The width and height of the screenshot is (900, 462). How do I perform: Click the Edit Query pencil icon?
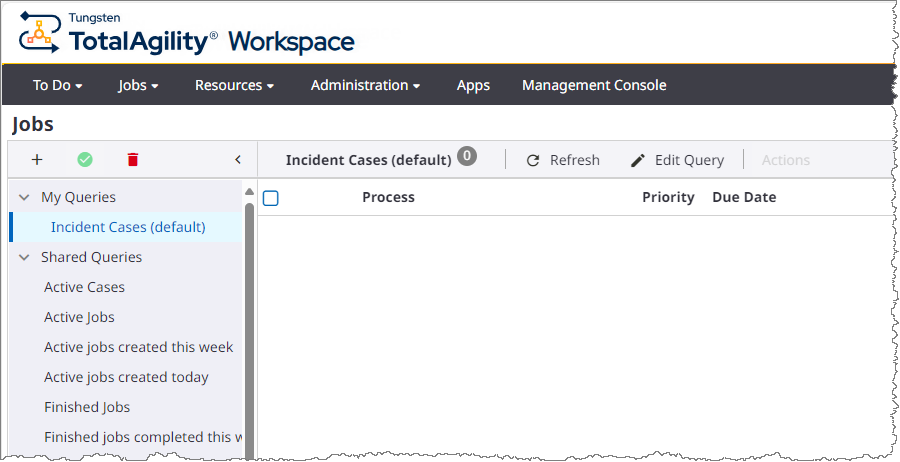tap(638, 161)
